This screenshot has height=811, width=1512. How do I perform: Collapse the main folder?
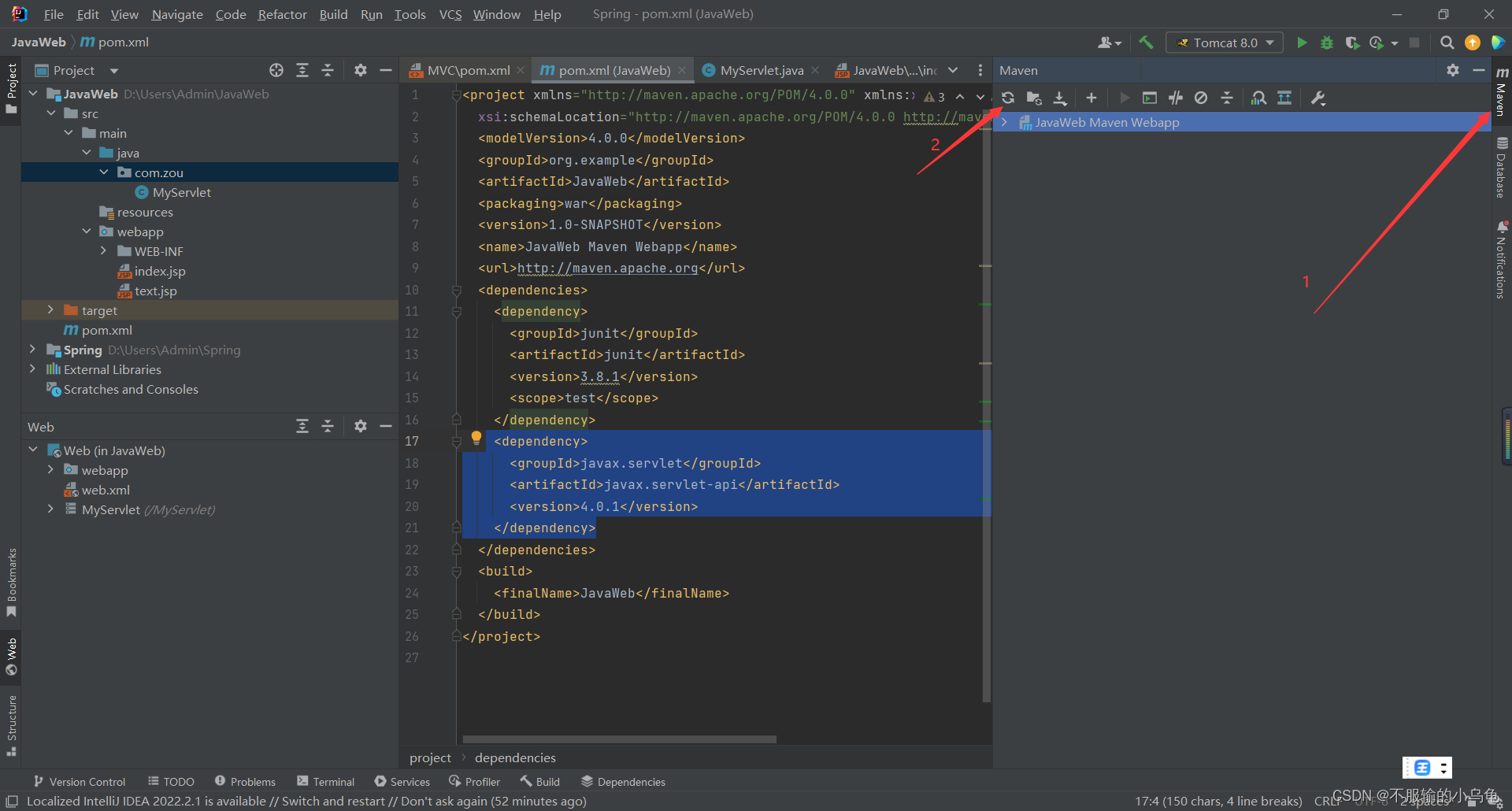tap(69, 133)
